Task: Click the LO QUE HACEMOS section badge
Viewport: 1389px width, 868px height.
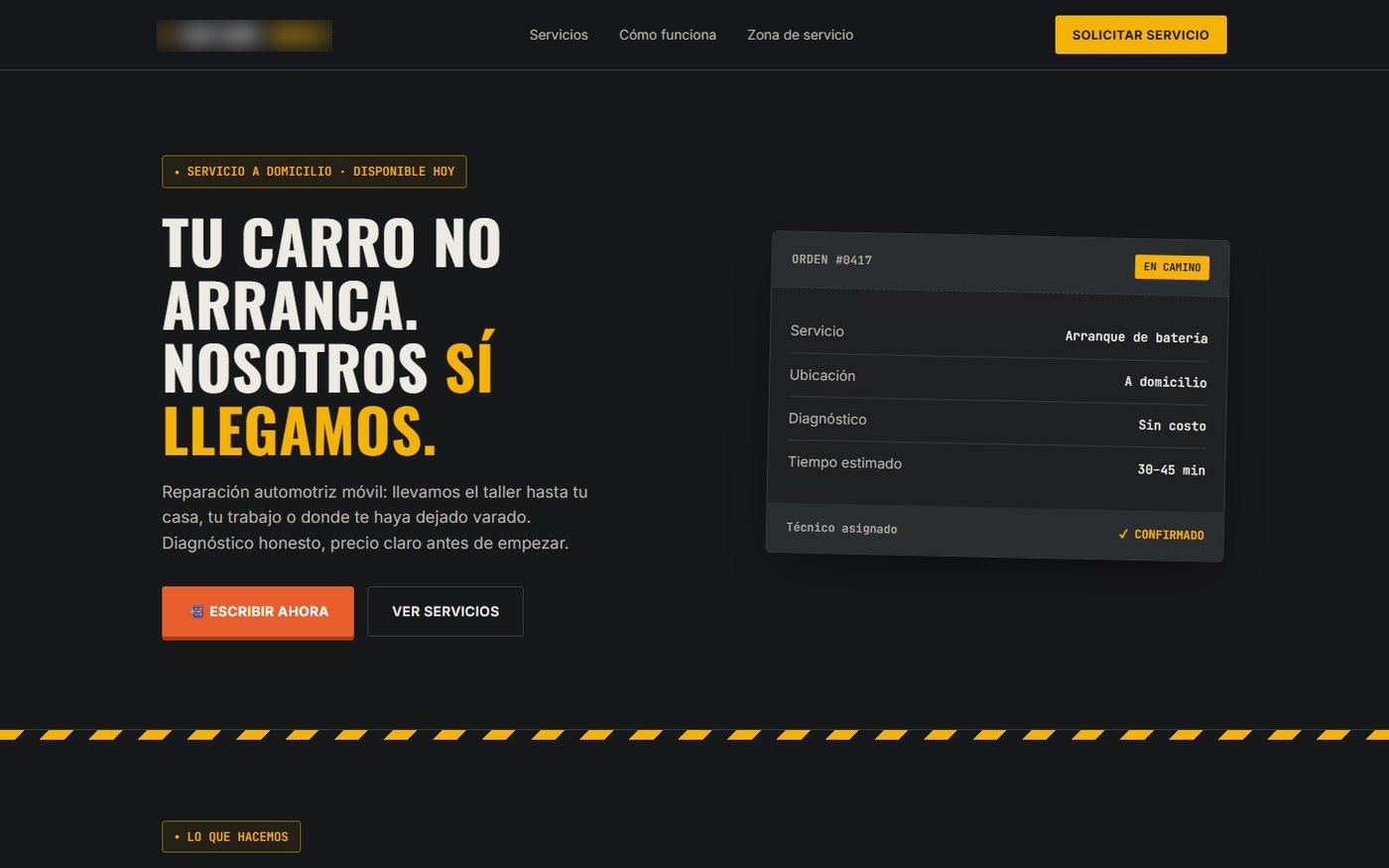Action: click(231, 837)
